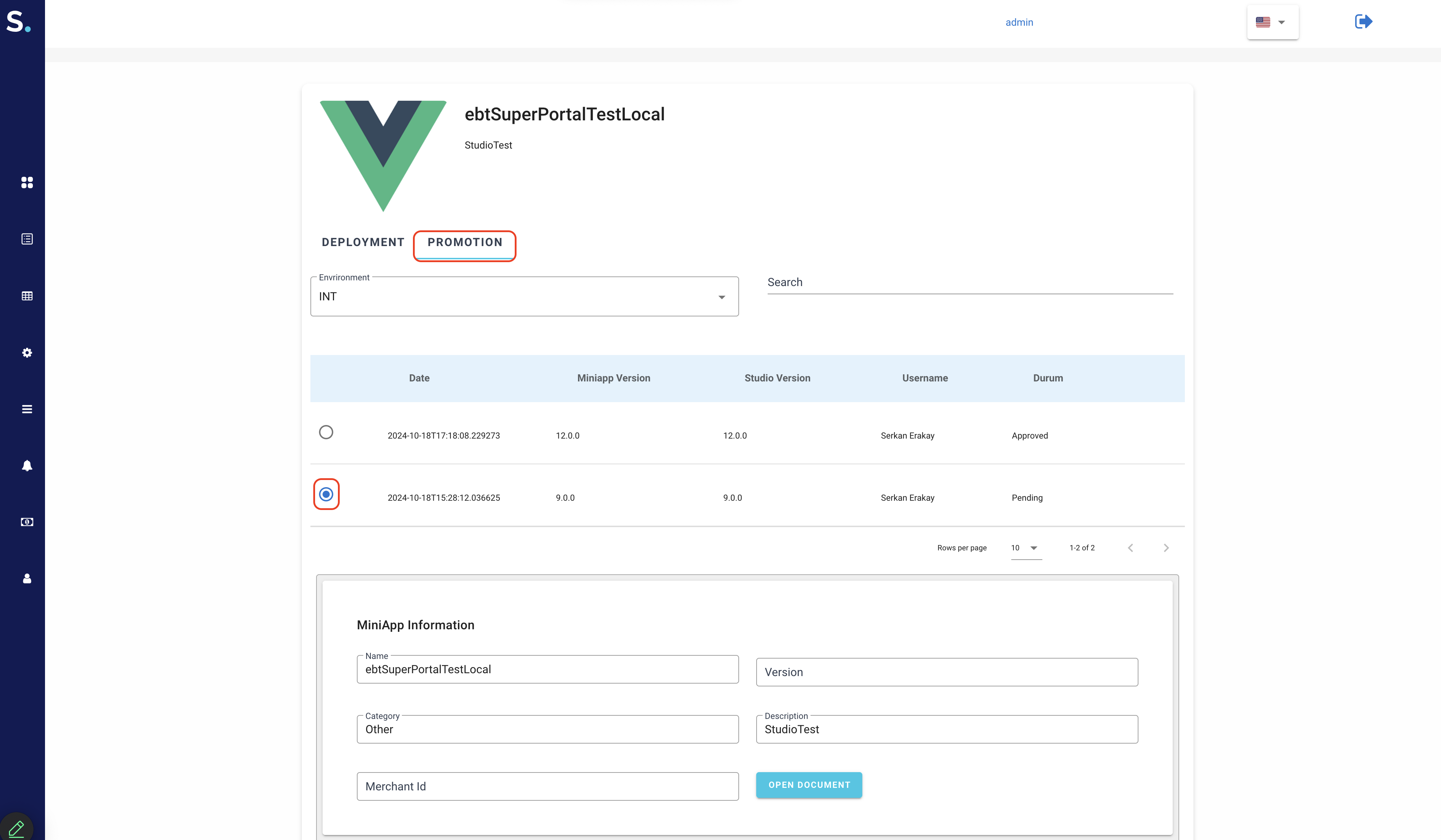Select the 12.0.0 Approved row radio button
The height and width of the screenshot is (840, 1441).
click(326, 432)
